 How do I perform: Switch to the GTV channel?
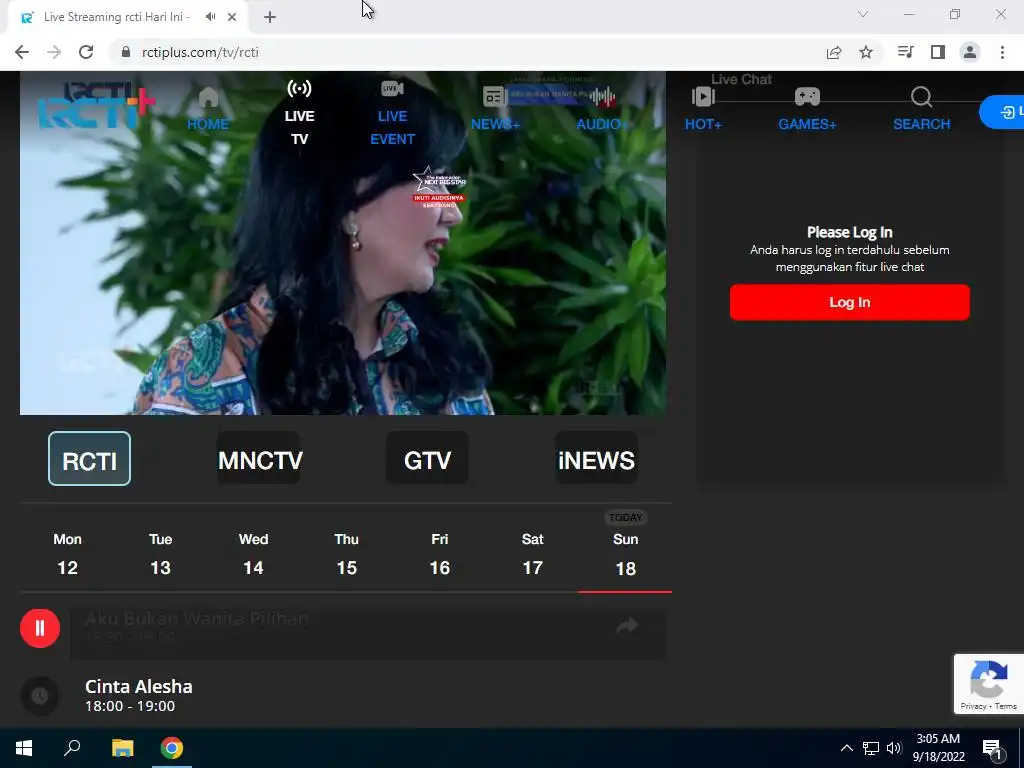[x=427, y=458]
